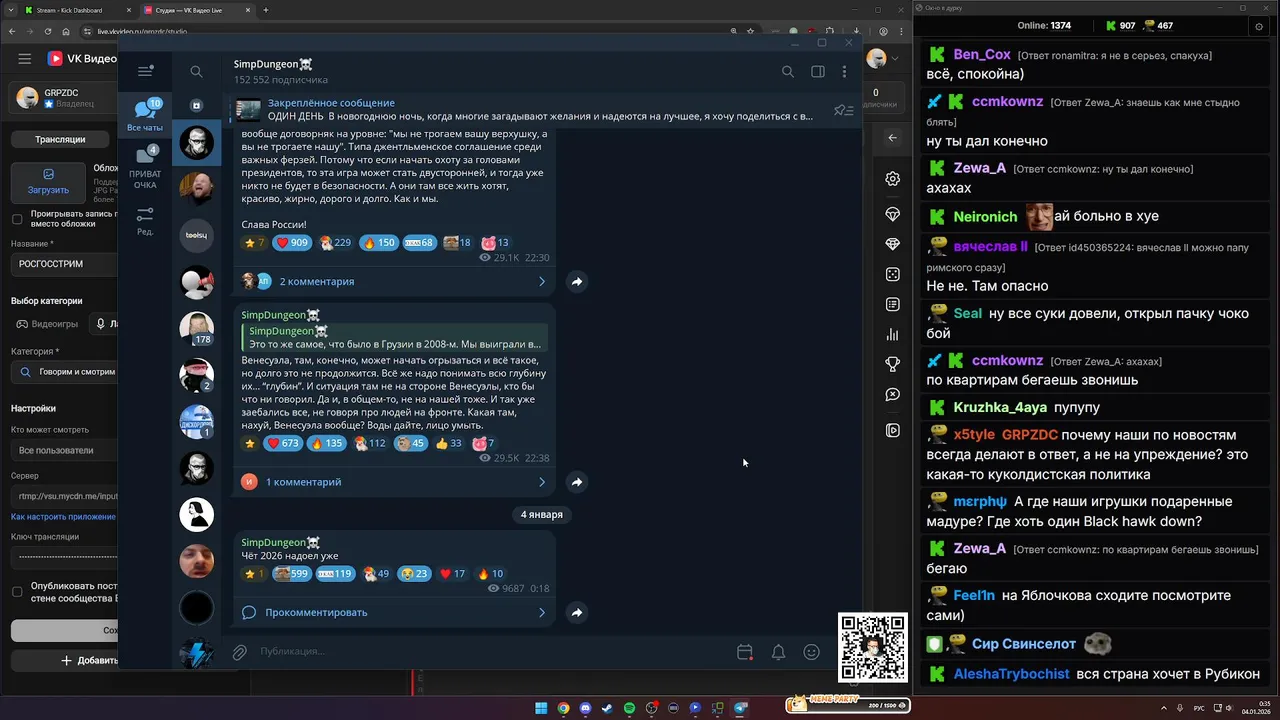Toggle crying 23 reaction on 2026 post
This screenshot has height=720, width=1280.
click(x=413, y=574)
